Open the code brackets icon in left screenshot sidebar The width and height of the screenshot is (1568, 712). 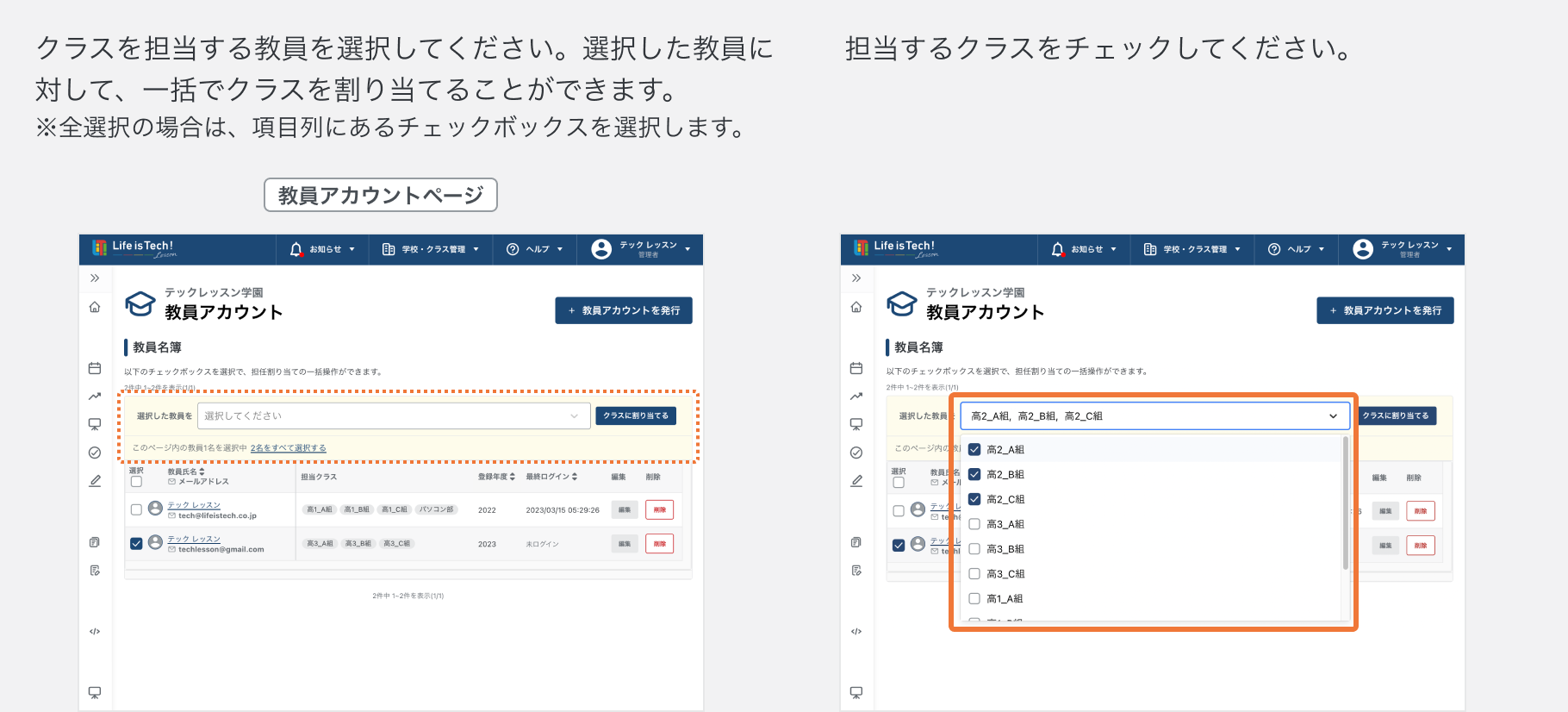pyautogui.click(x=95, y=632)
